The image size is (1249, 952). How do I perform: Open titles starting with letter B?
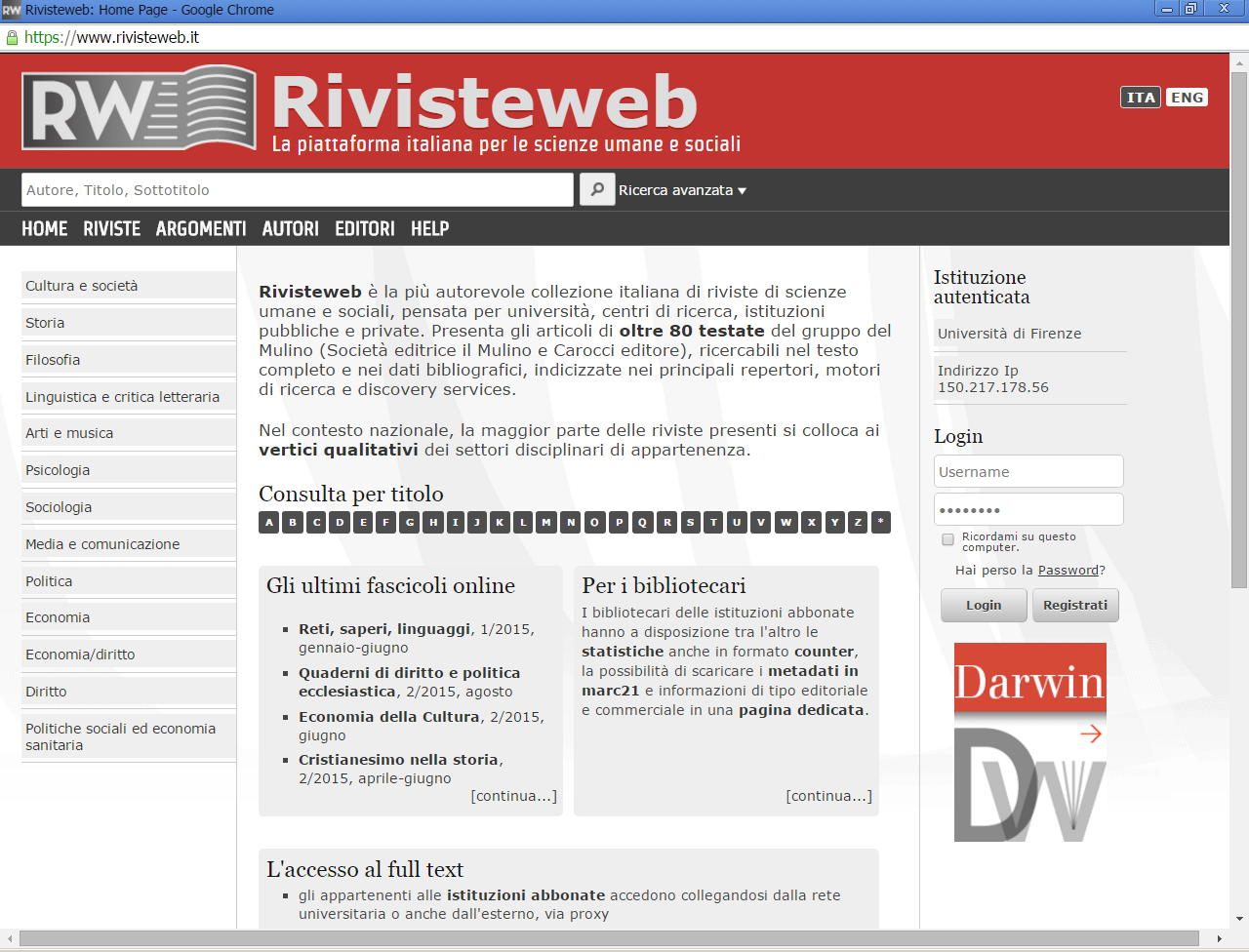(293, 522)
